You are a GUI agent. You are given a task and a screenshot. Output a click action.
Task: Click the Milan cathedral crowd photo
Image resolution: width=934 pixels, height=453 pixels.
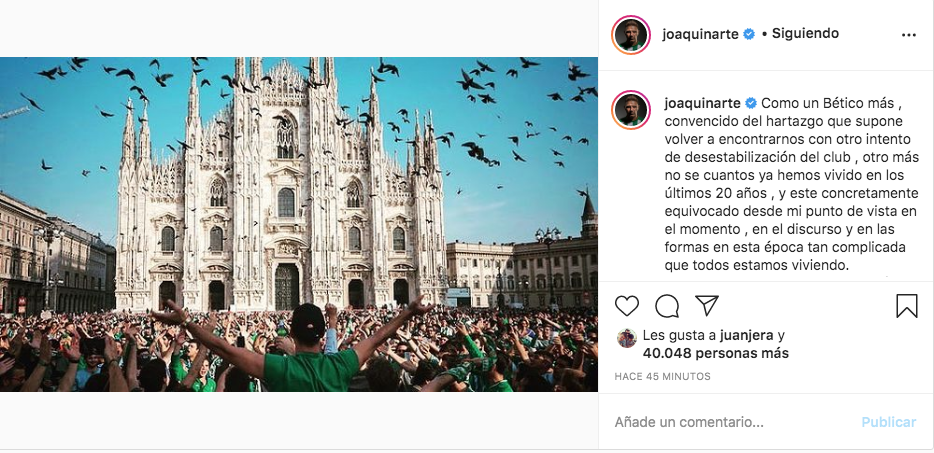(x=298, y=224)
